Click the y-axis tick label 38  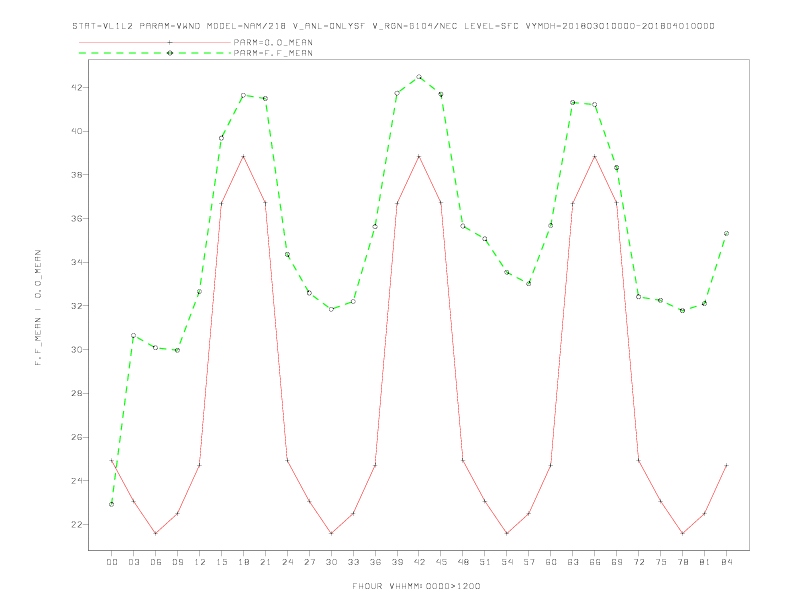pos(76,175)
